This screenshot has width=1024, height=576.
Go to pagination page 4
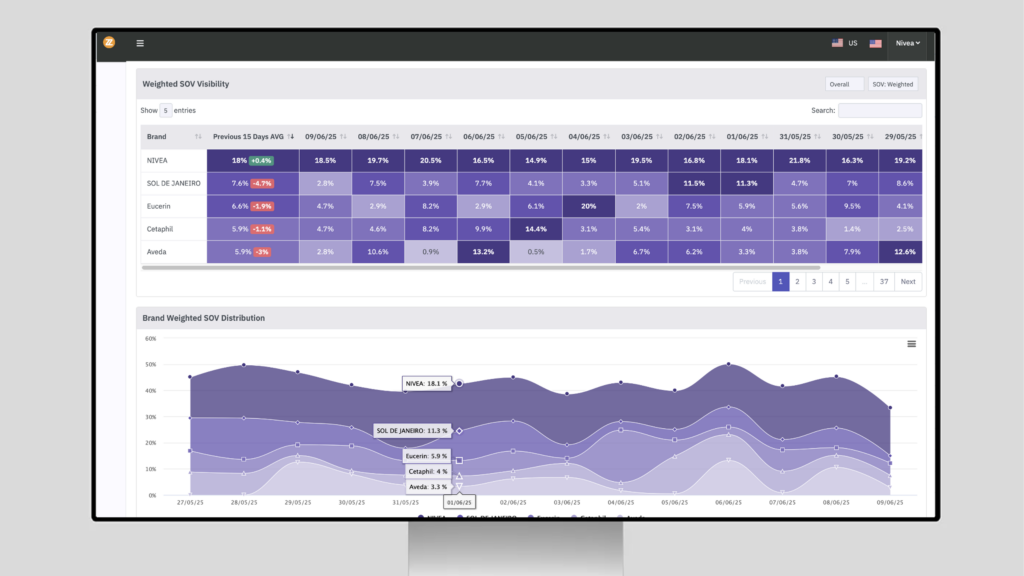831,281
